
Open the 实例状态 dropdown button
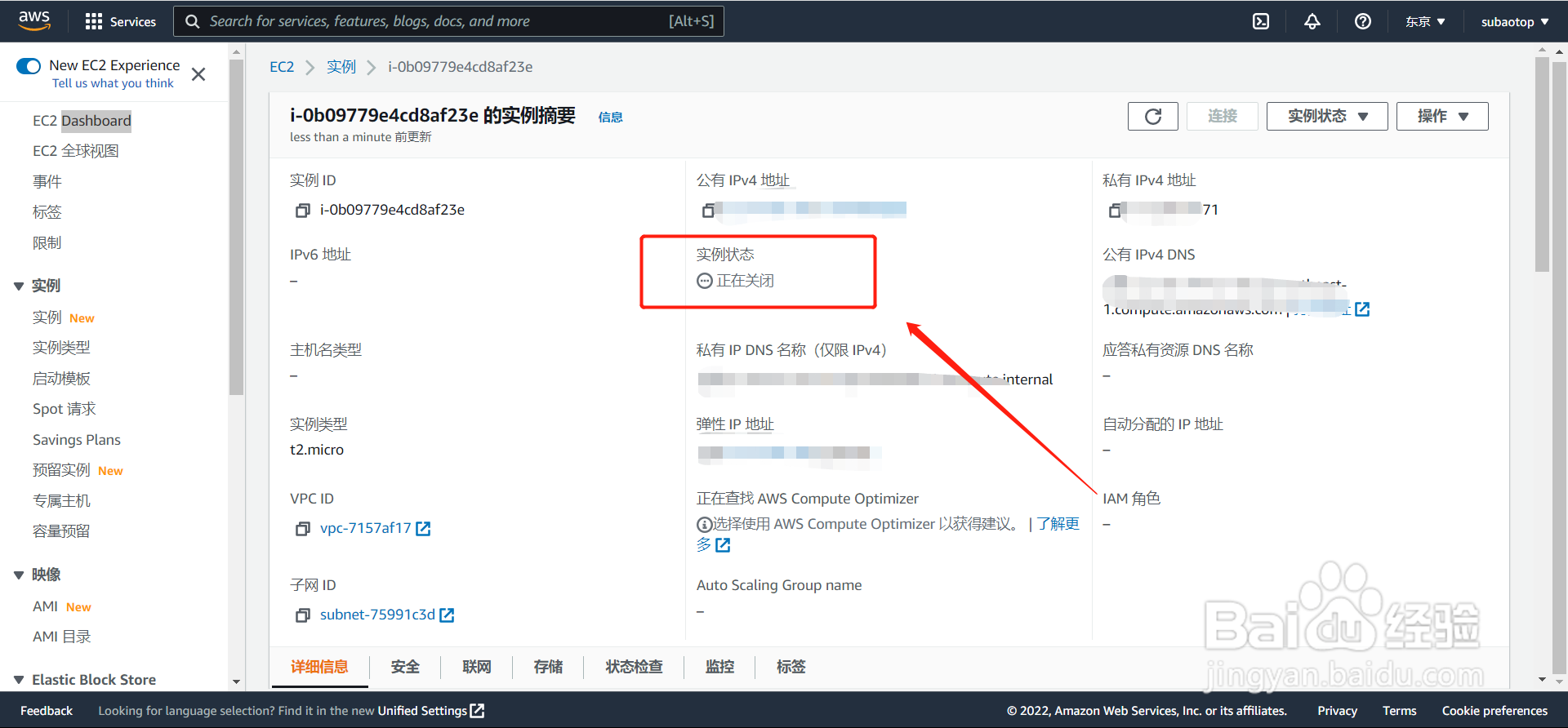pyautogui.click(x=1327, y=116)
